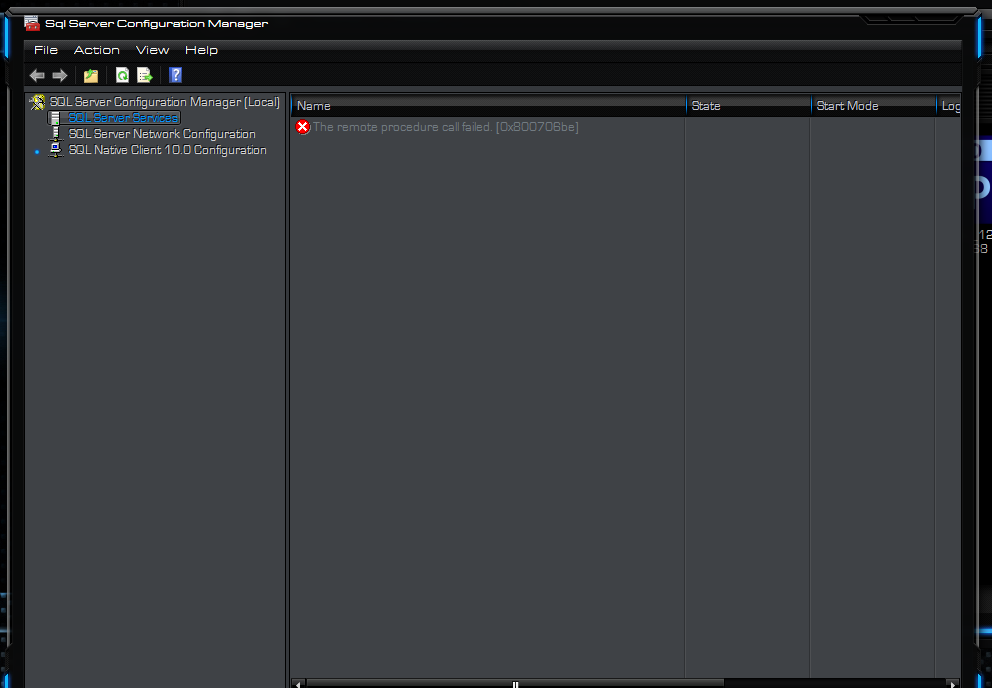Click the Forward arrow toolbar icon
Screen dimensions: 992x688
[60, 75]
